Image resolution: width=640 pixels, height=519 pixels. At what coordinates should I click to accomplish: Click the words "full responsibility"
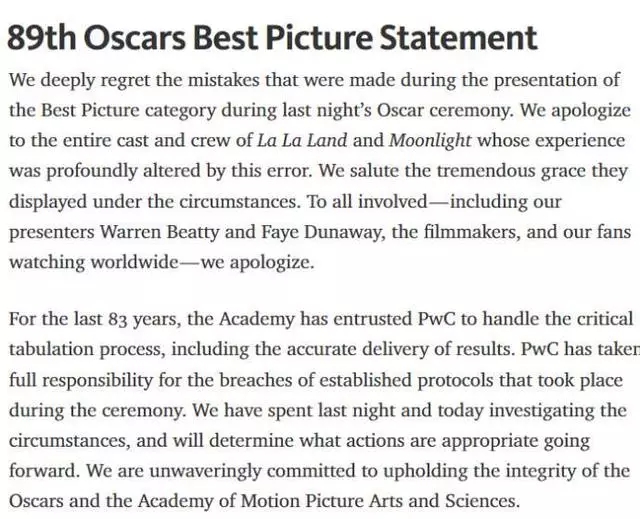click(x=80, y=380)
